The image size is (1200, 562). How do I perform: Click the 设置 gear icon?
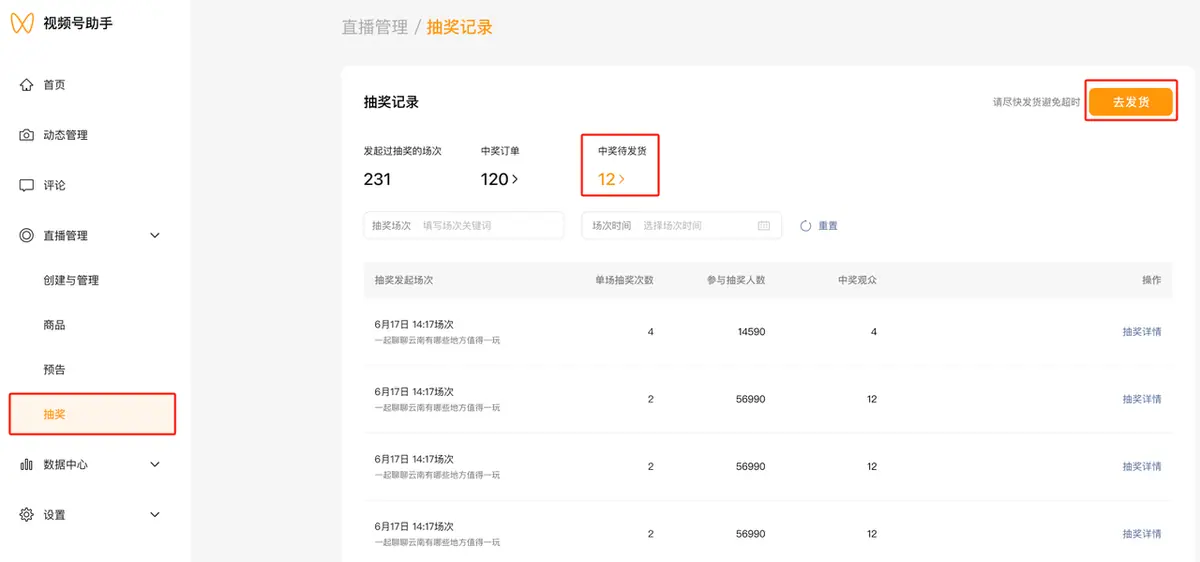click(x=27, y=514)
